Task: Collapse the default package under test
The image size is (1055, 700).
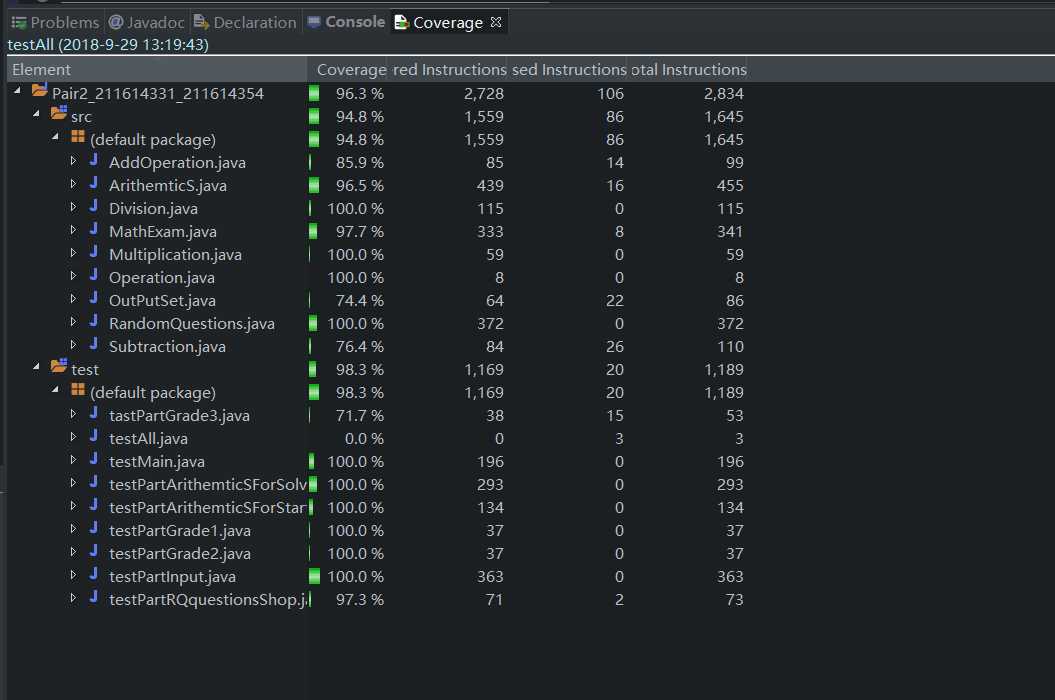Action: click(x=55, y=390)
